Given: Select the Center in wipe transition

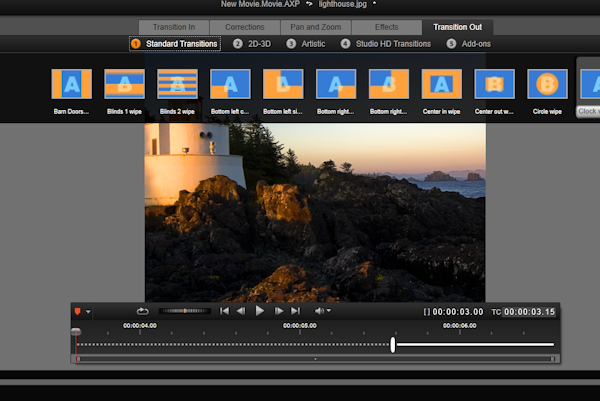Looking at the screenshot, I should [441, 85].
